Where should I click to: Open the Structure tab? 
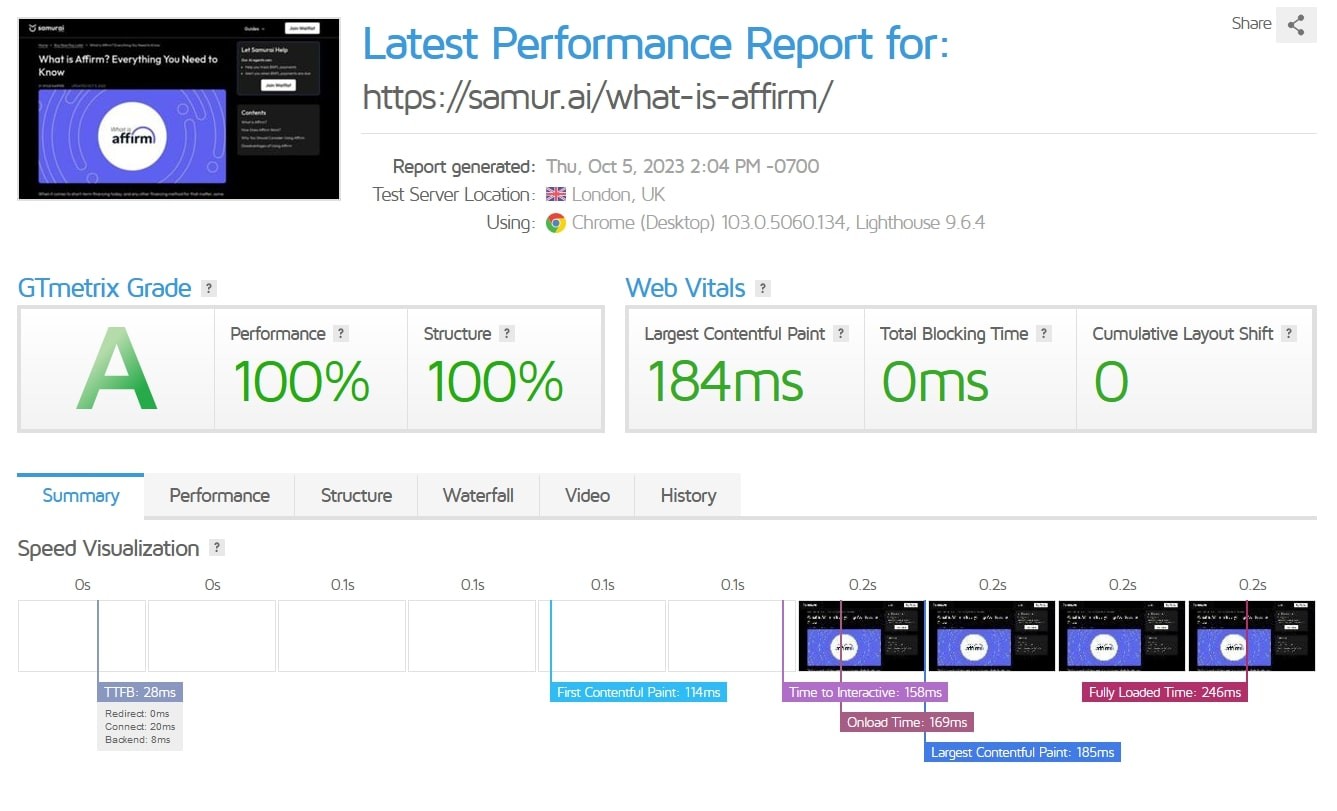(356, 496)
